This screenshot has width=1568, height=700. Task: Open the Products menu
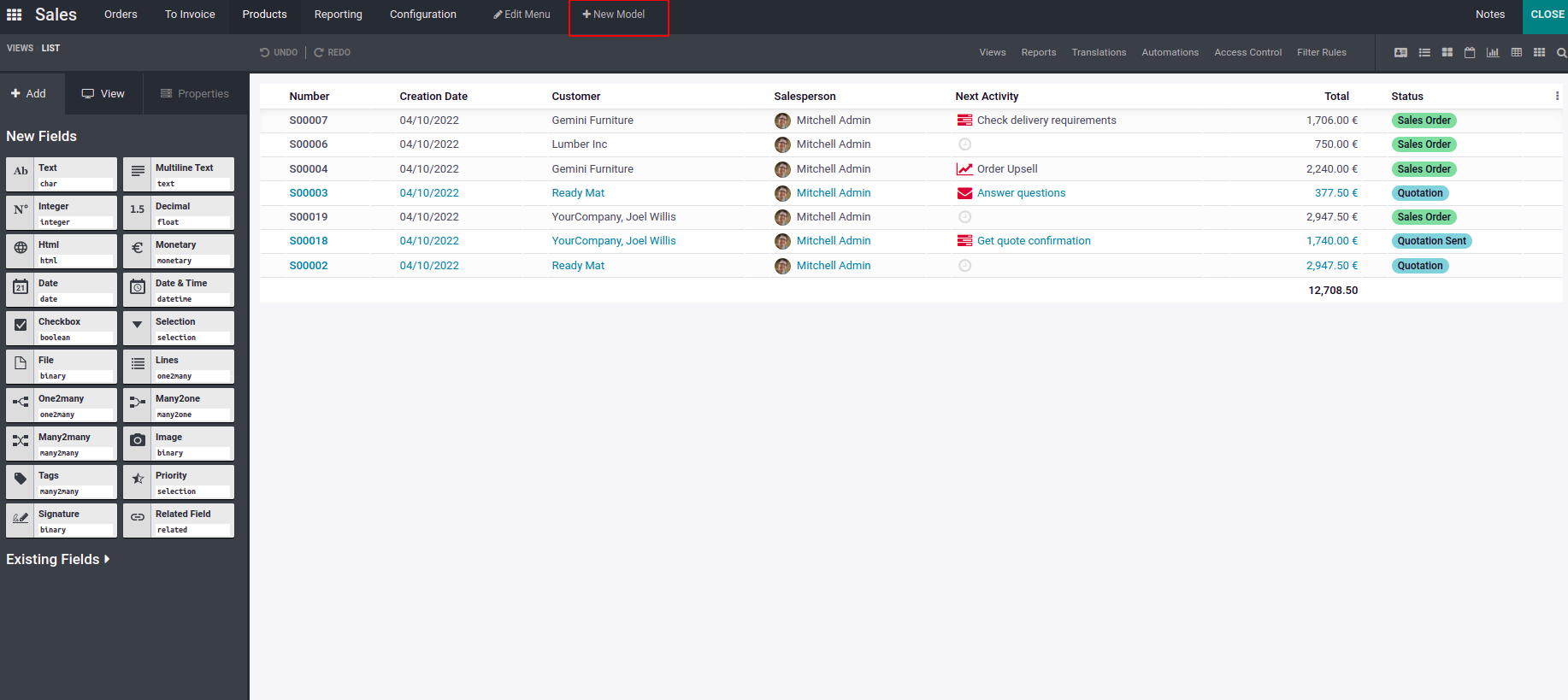click(x=264, y=15)
